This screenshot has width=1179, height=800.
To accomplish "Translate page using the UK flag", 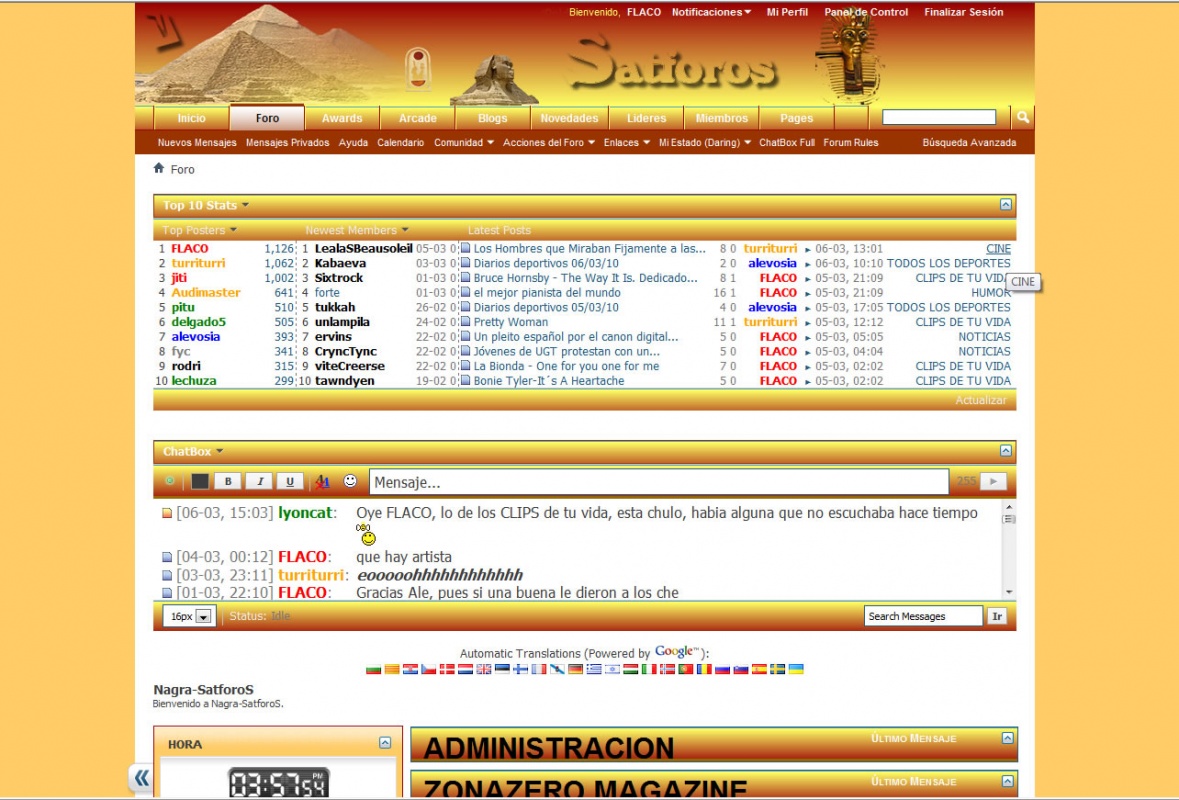I will point(483,669).
